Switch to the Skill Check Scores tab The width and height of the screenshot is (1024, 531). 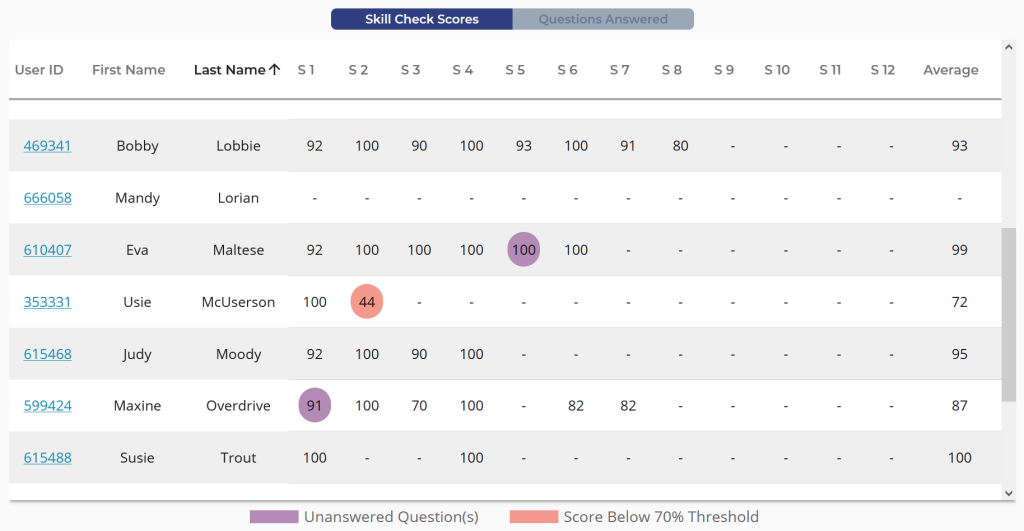click(421, 19)
